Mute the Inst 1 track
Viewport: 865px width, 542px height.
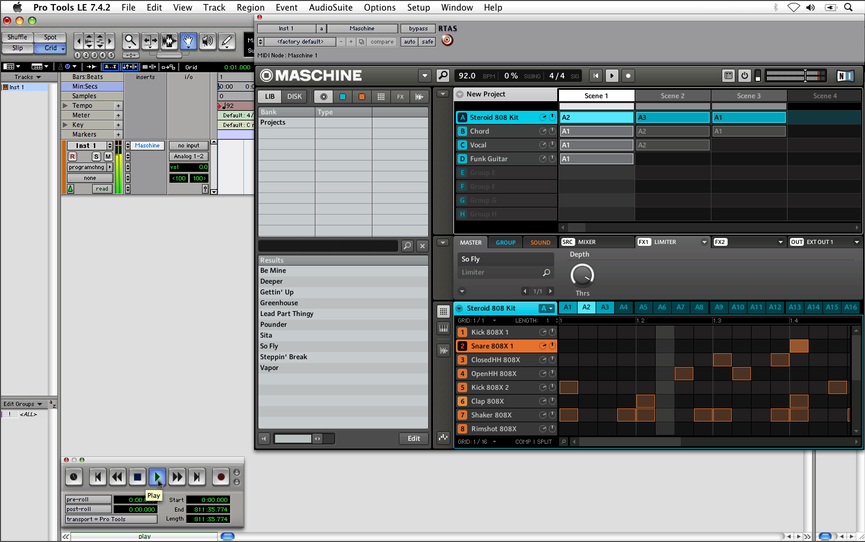(x=108, y=156)
